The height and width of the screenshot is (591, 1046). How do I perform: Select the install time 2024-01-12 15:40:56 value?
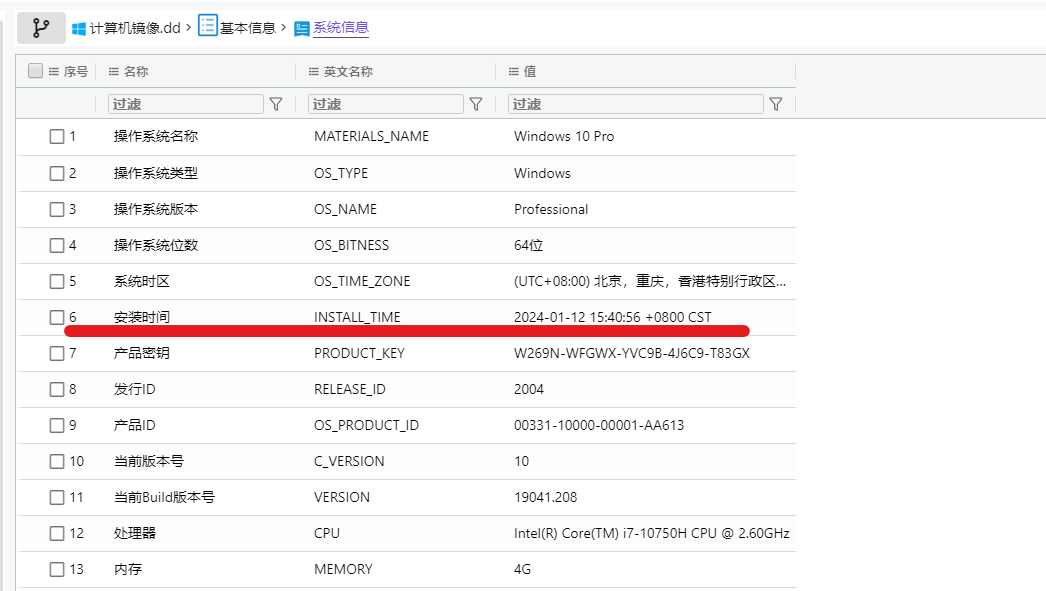click(612, 318)
